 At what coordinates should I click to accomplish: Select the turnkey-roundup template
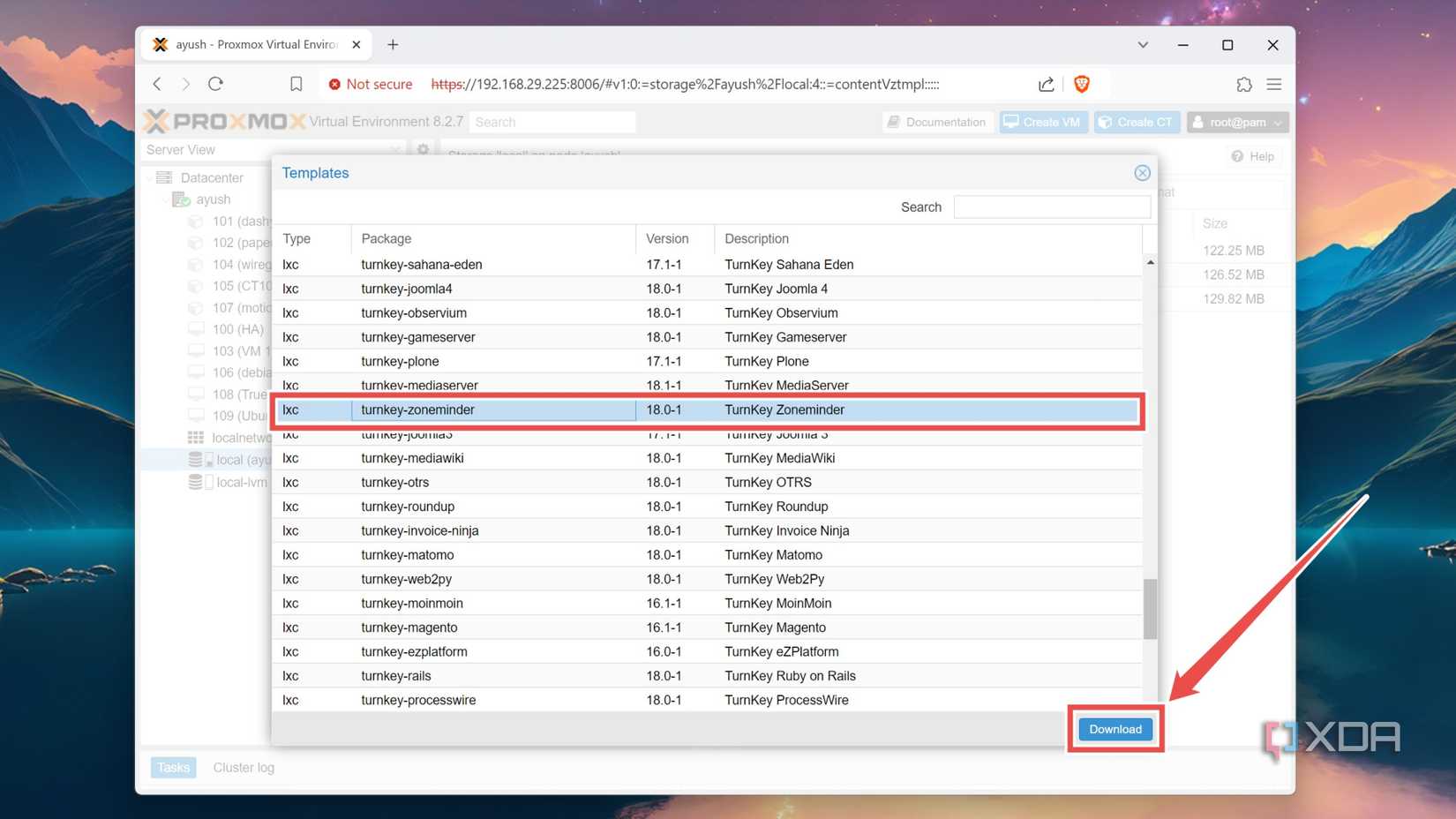click(707, 507)
